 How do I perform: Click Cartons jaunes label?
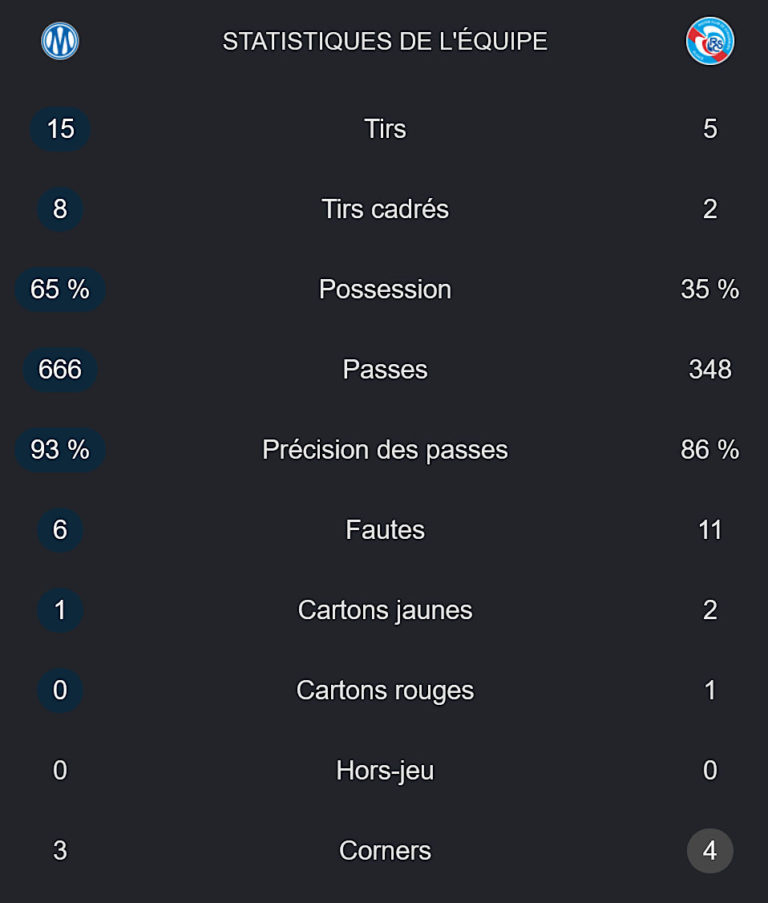[x=385, y=610]
